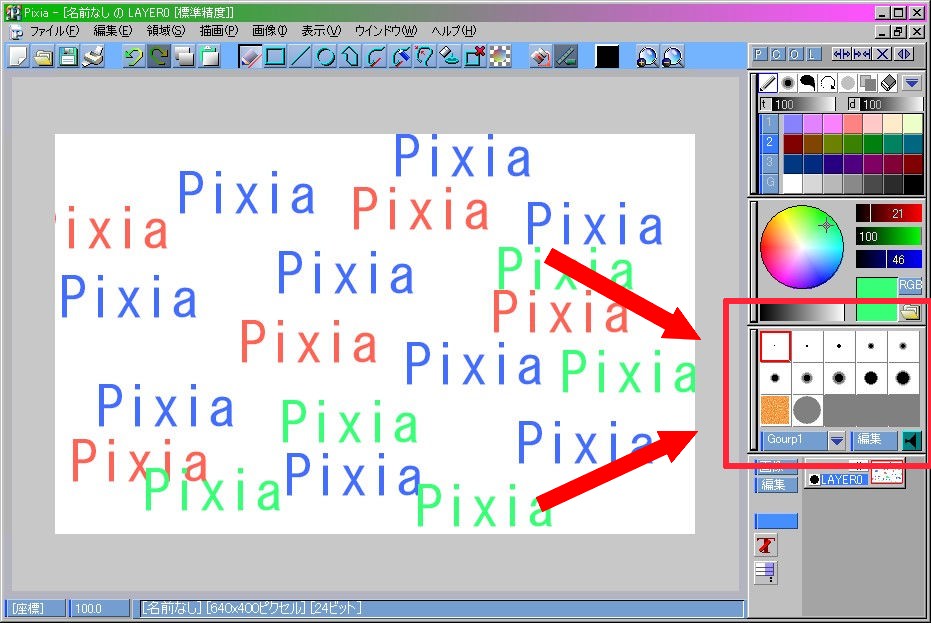Undo the last action
931x623 pixels.
pos(134,57)
